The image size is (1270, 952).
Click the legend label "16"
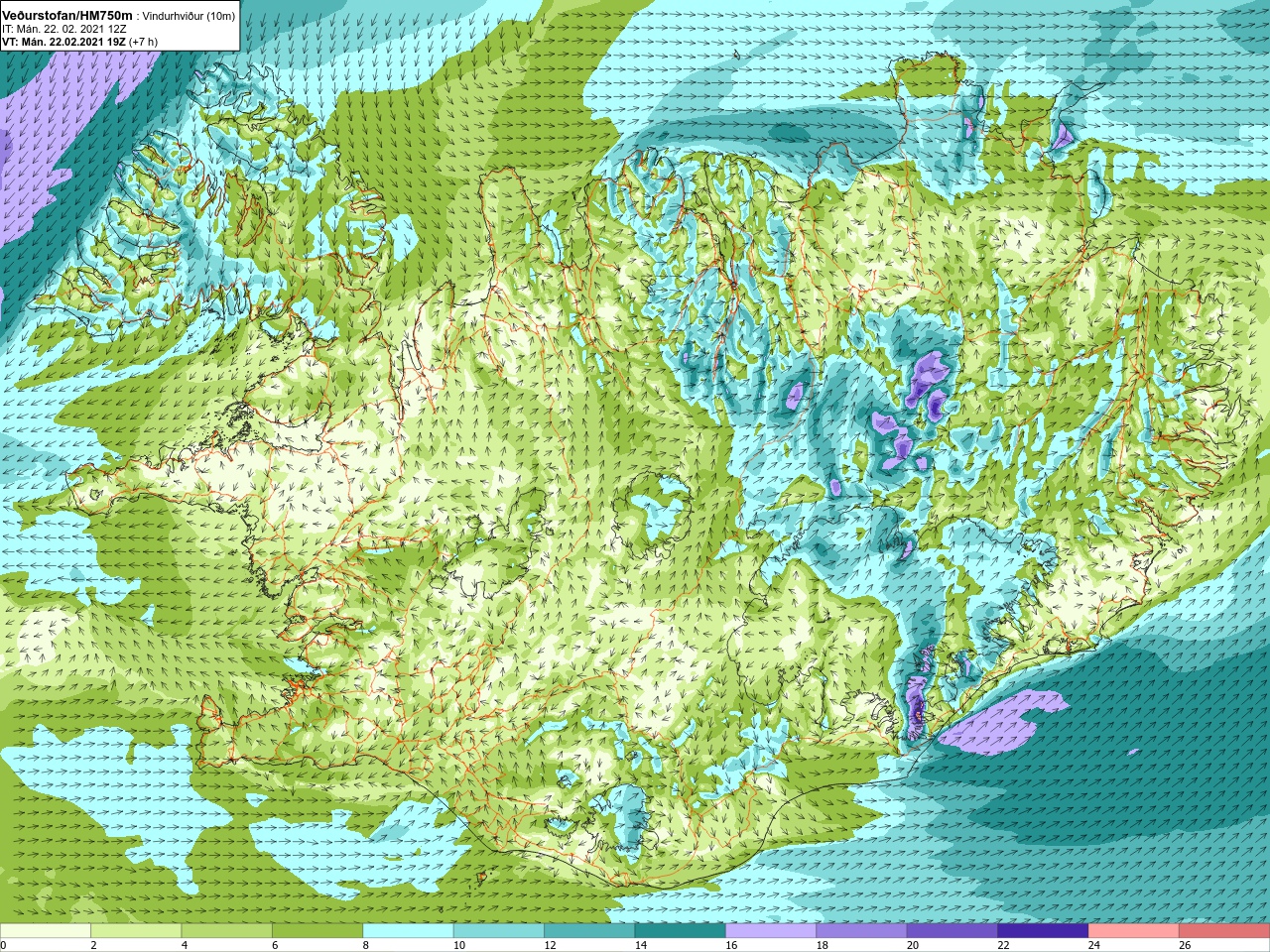coord(731,946)
